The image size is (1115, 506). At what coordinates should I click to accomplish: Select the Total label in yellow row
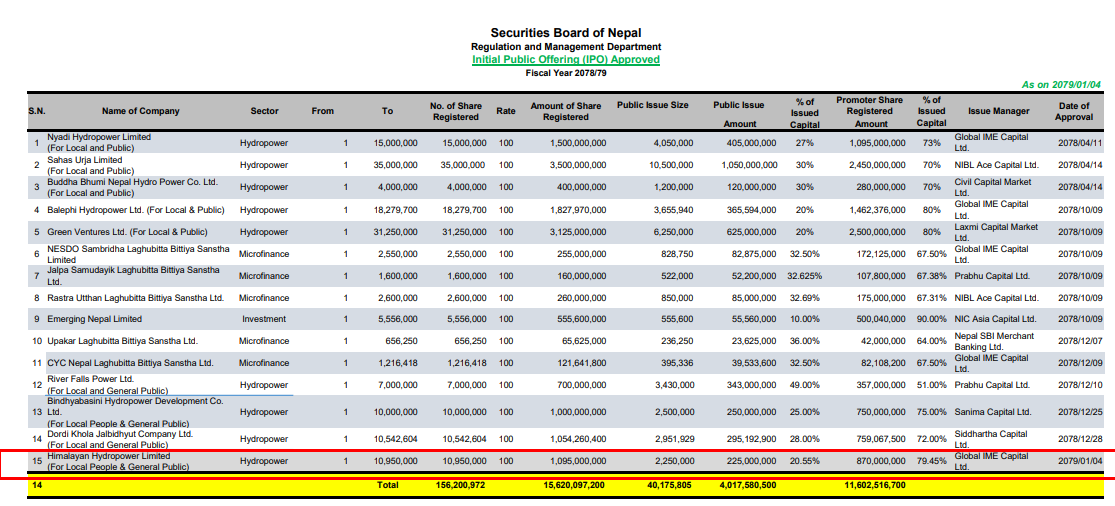tap(387, 485)
